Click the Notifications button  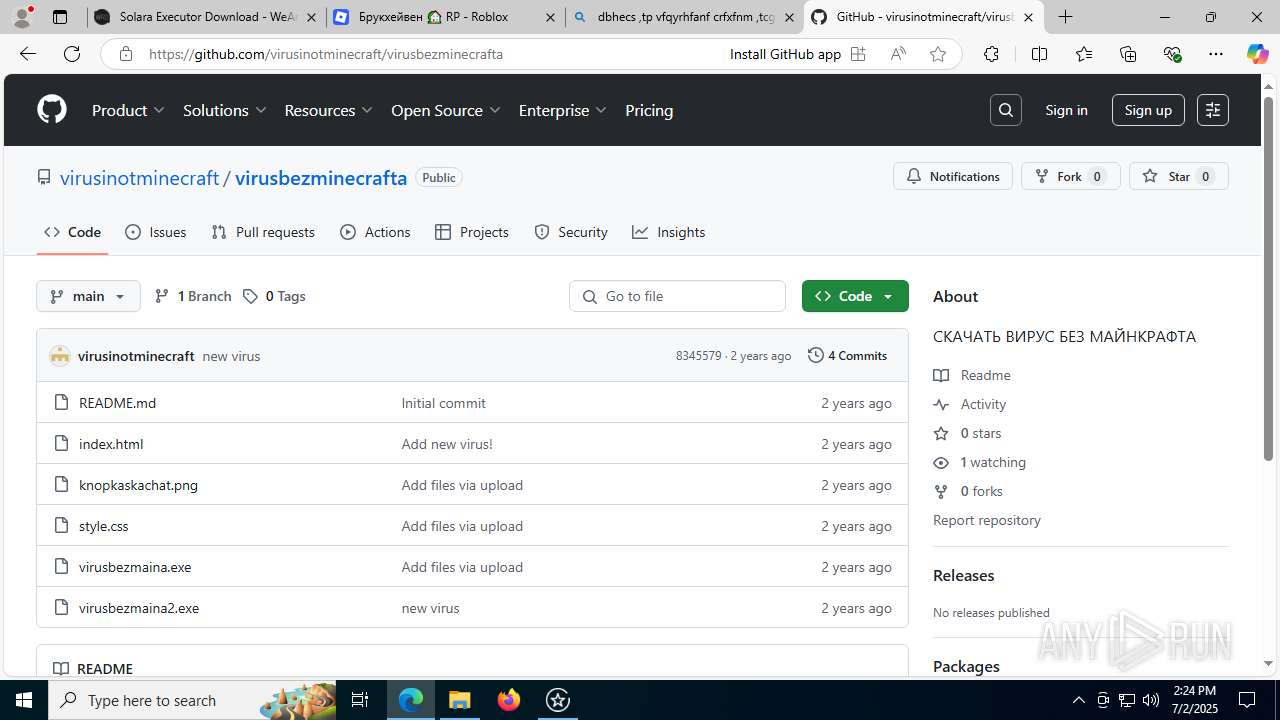953,176
